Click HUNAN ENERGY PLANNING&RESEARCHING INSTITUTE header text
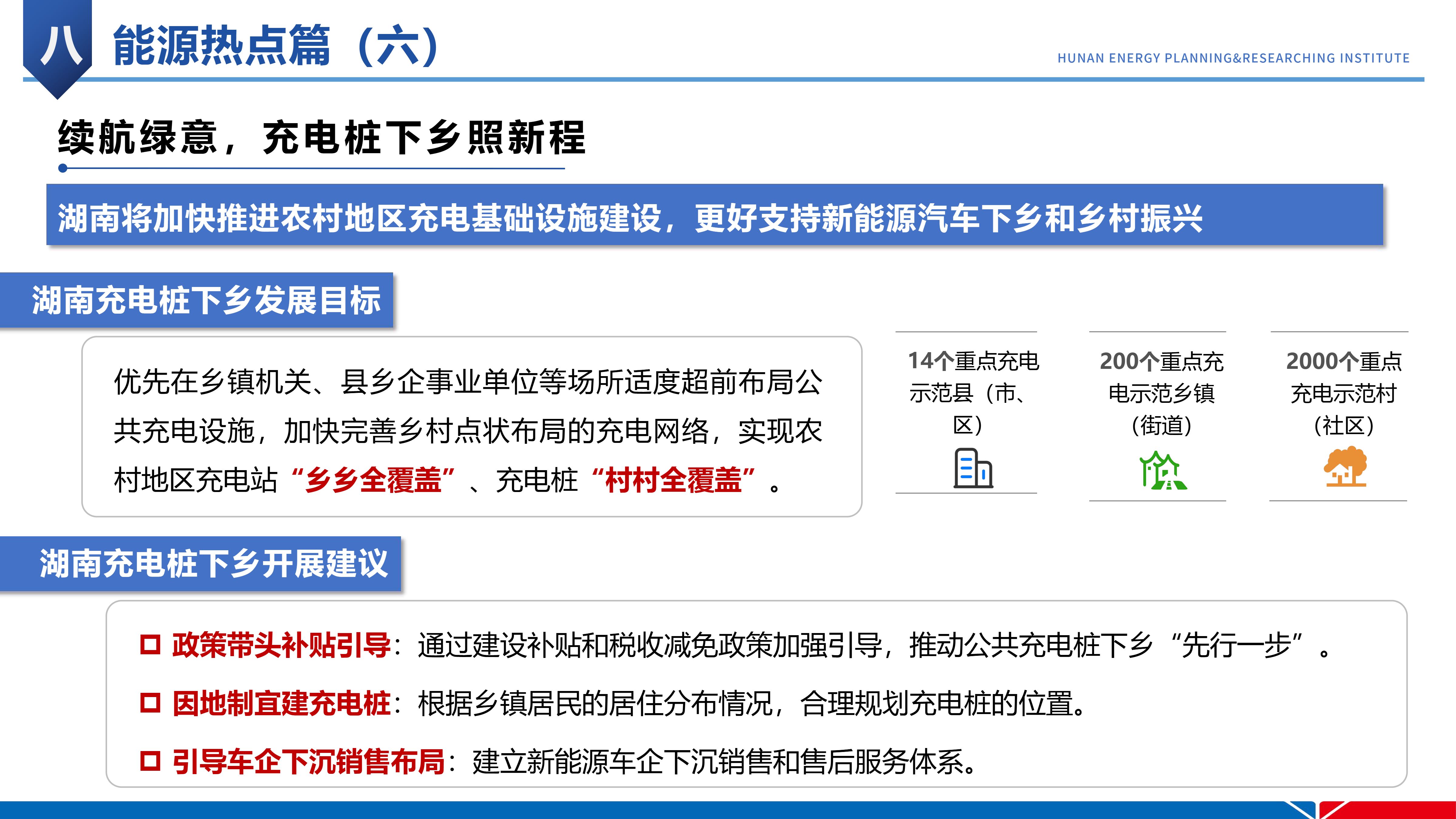Viewport: 1456px width, 819px height. click(x=1233, y=58)
